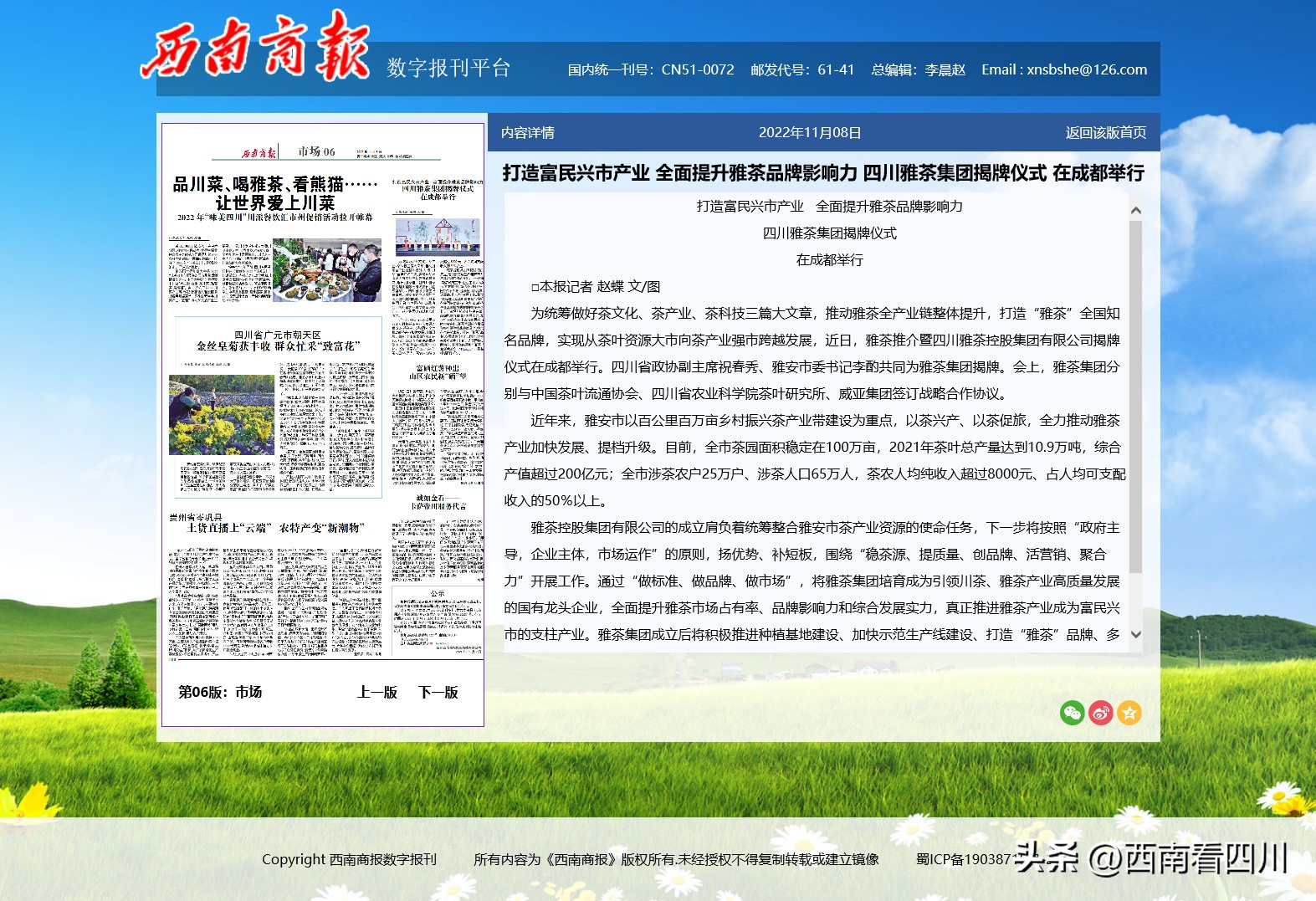Click the article vertical scrollbar thumb

pyautogui.click(x=1135, y=397)
